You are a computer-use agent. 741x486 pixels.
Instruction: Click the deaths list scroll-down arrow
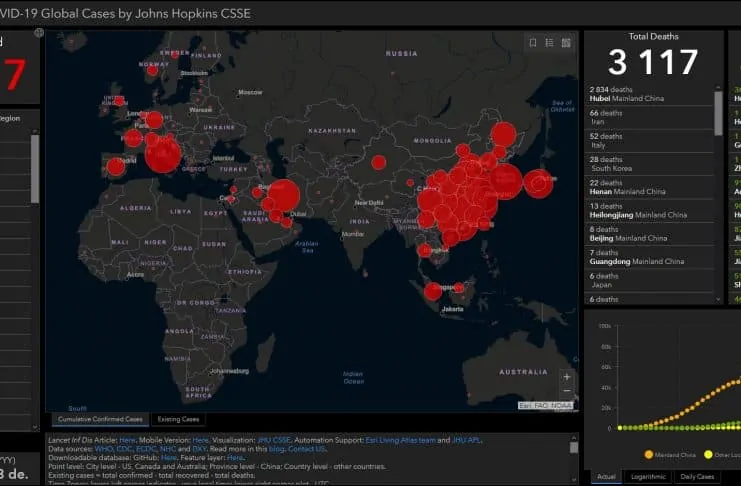[x=718, y=299]
